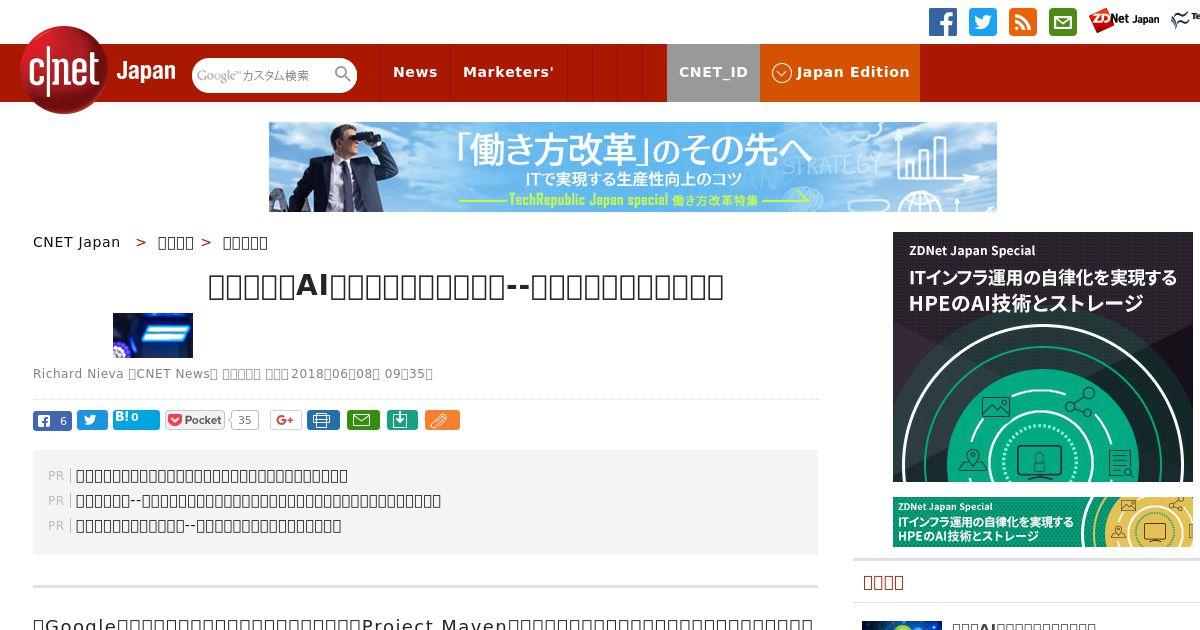Save article to Pocket
This screenshot has height=630, width=1200.
[195, 420]
